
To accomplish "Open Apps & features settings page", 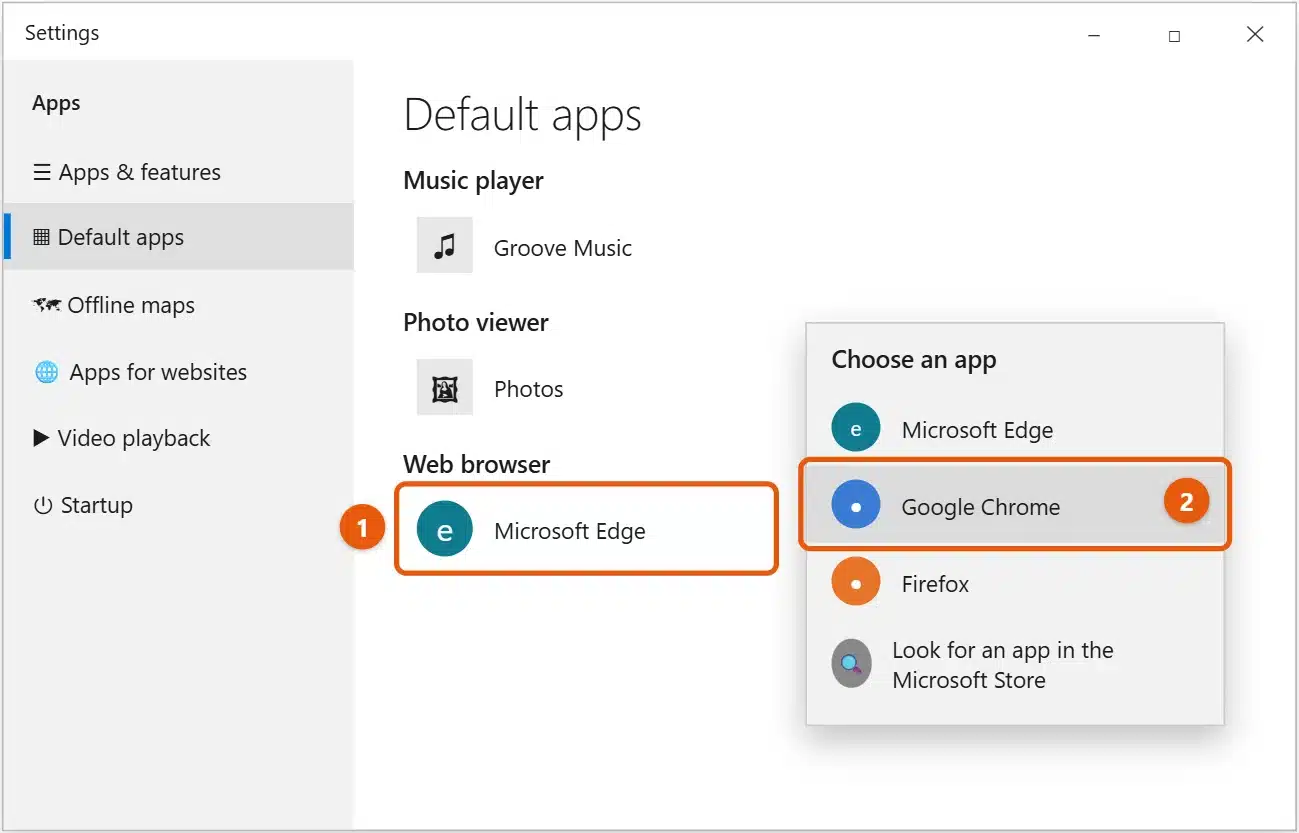I will [178, 172].
